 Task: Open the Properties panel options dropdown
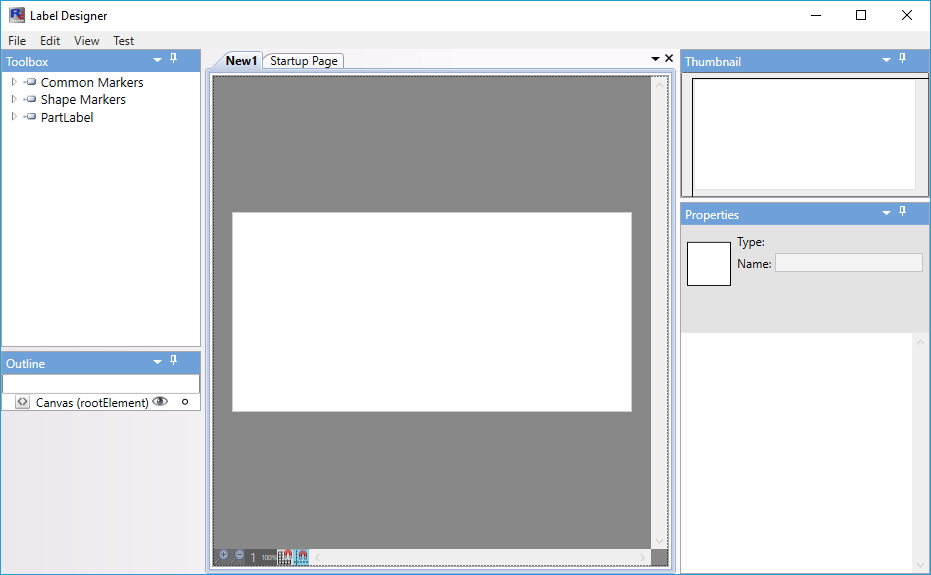click(886, 213)
